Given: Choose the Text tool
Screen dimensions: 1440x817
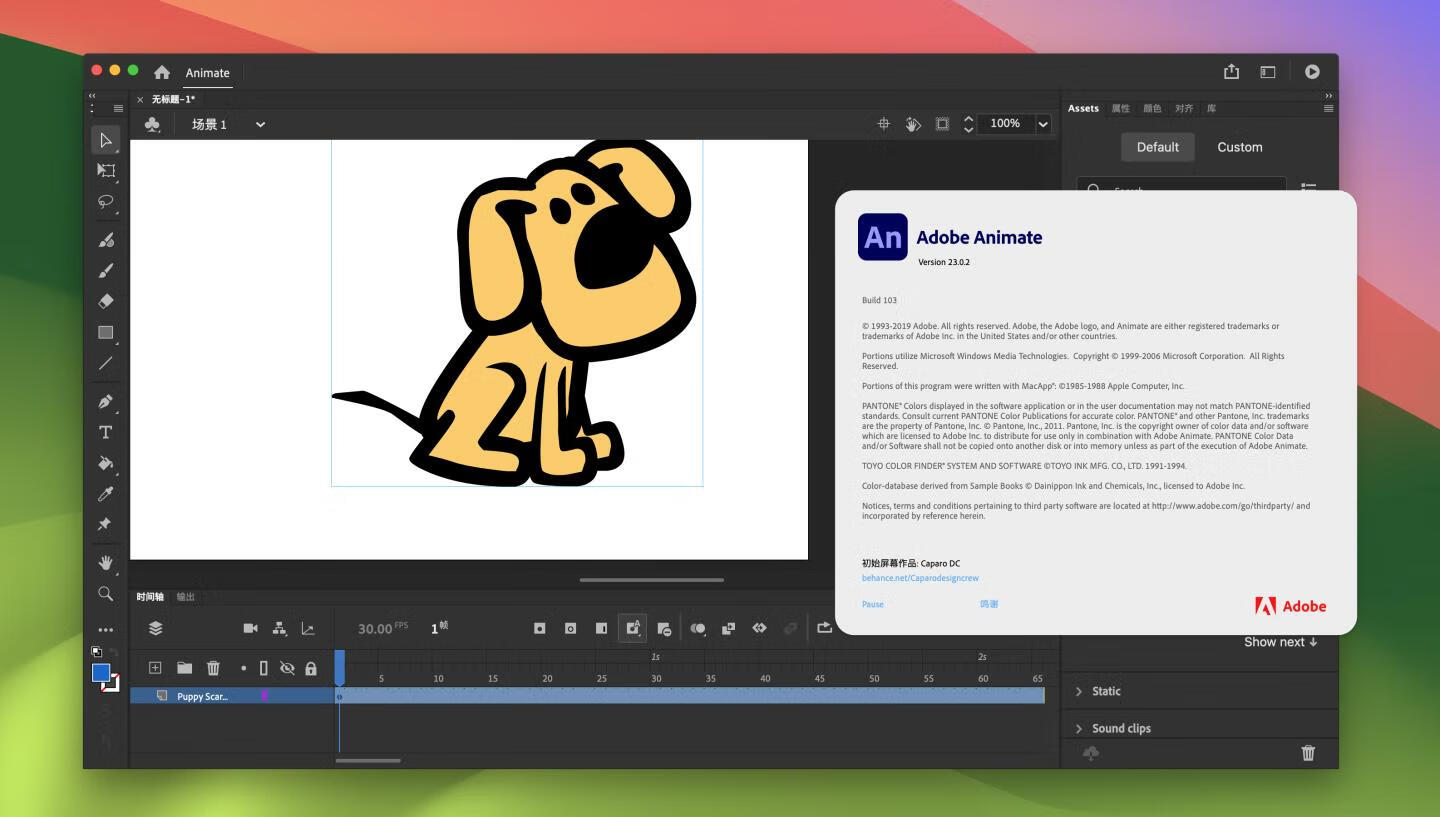Looking at the screenshot, I should coord(106,432).
